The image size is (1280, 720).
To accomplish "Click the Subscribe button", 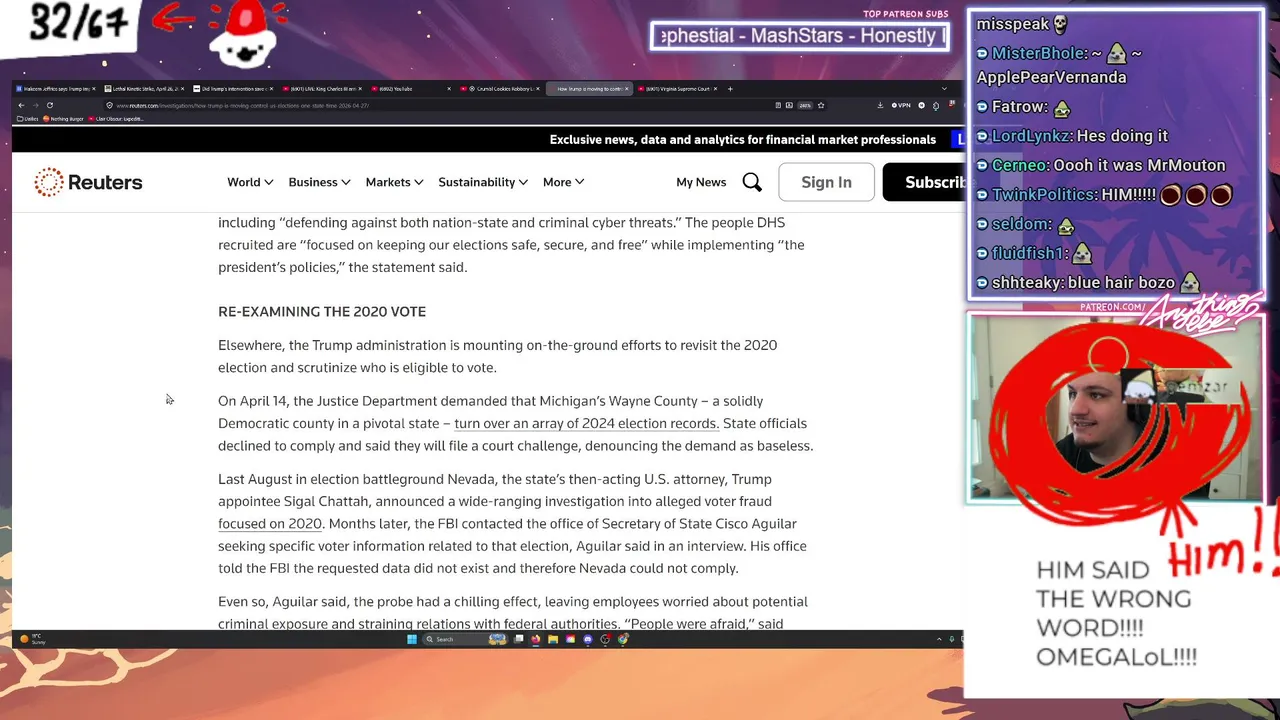I will pos(923,182).
